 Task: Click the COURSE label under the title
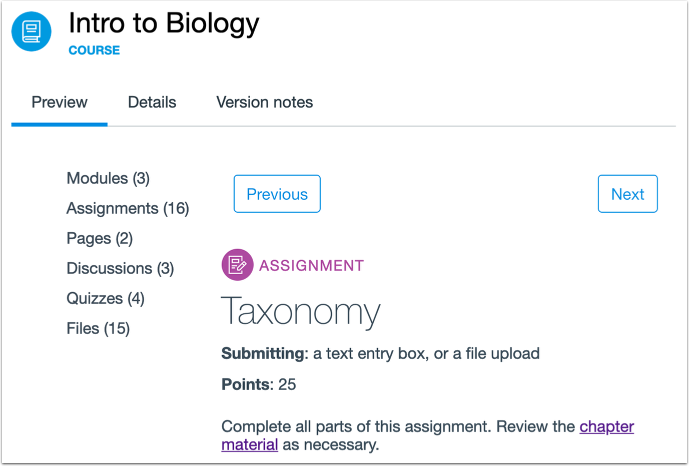point(94,50)
